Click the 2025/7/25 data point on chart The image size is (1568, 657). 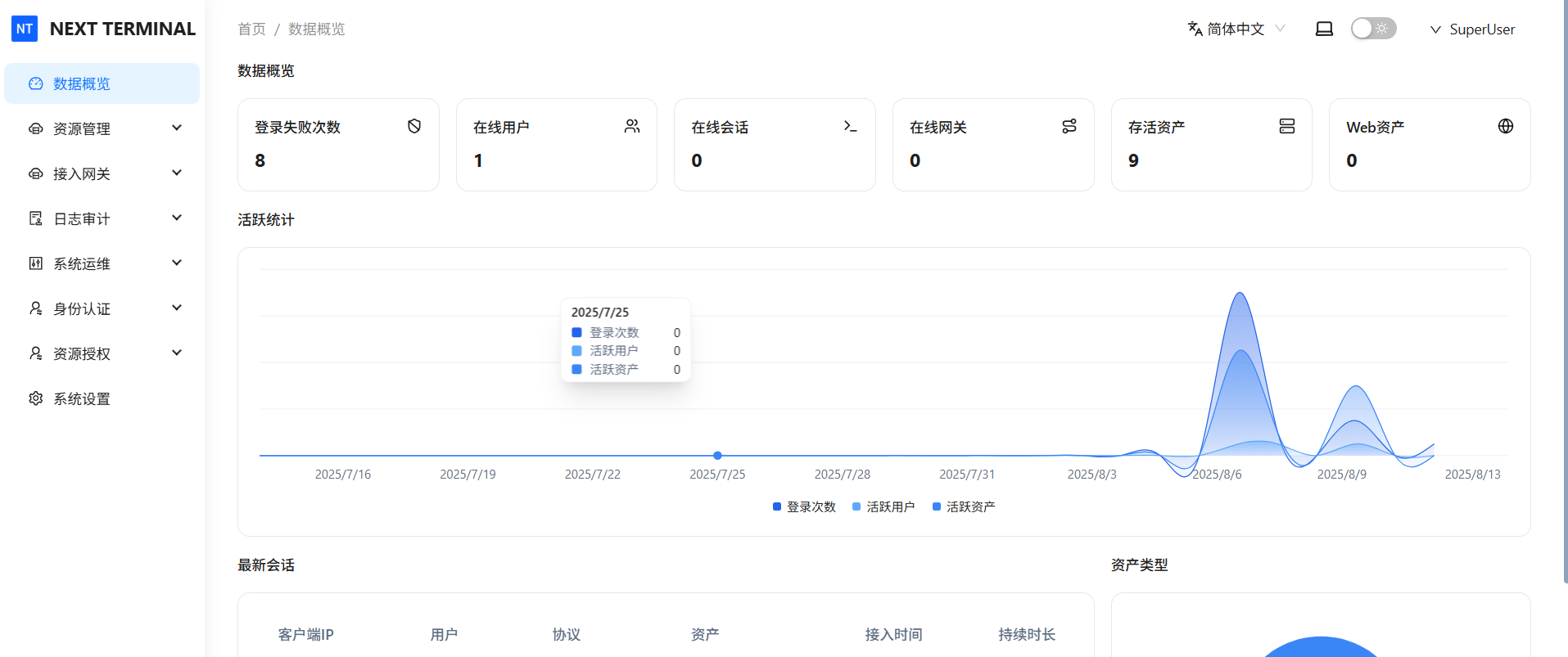(x=717, y=456)
